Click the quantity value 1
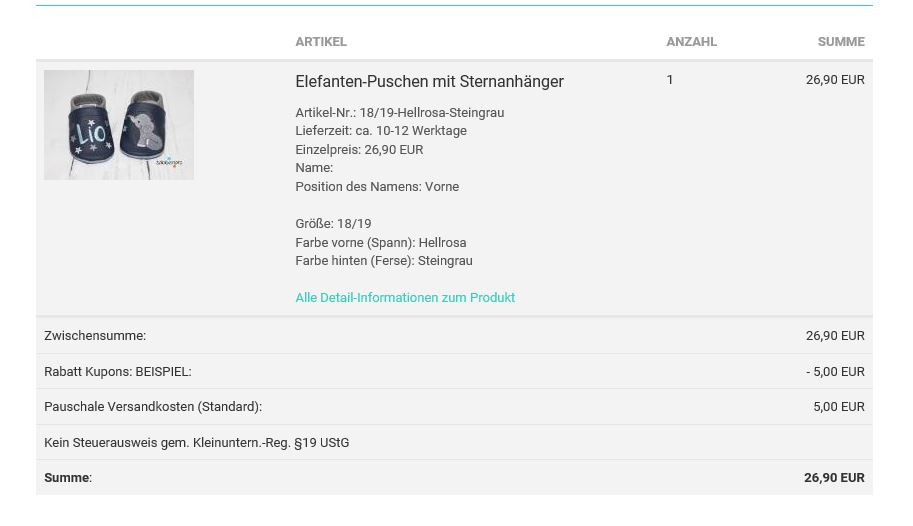The image size is (913, 526). [670, 80]
